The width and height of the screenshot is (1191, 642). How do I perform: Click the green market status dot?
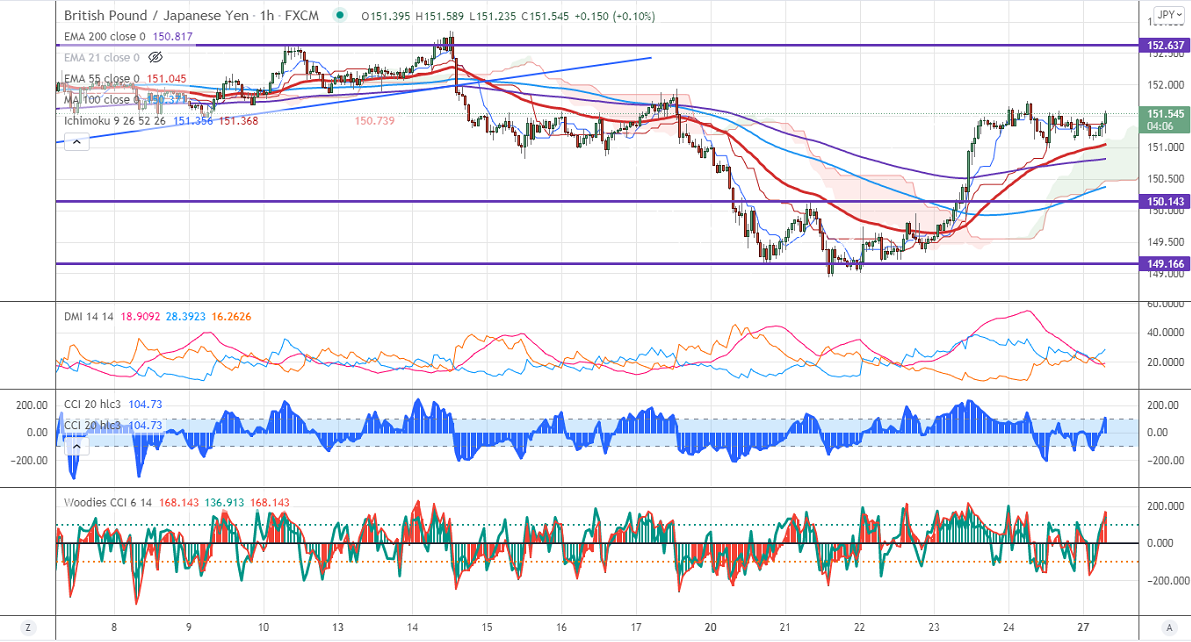[x=342, y=16]
